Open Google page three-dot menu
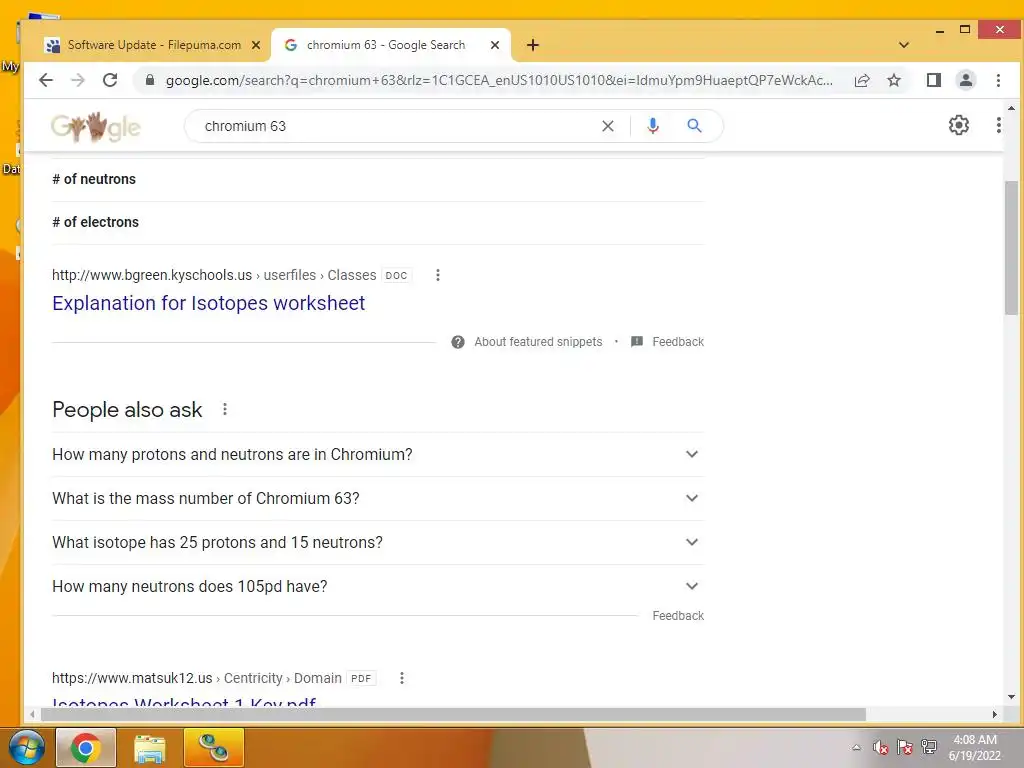The width and height of the screenshot is (1024, 768). (x=999, y=125)
